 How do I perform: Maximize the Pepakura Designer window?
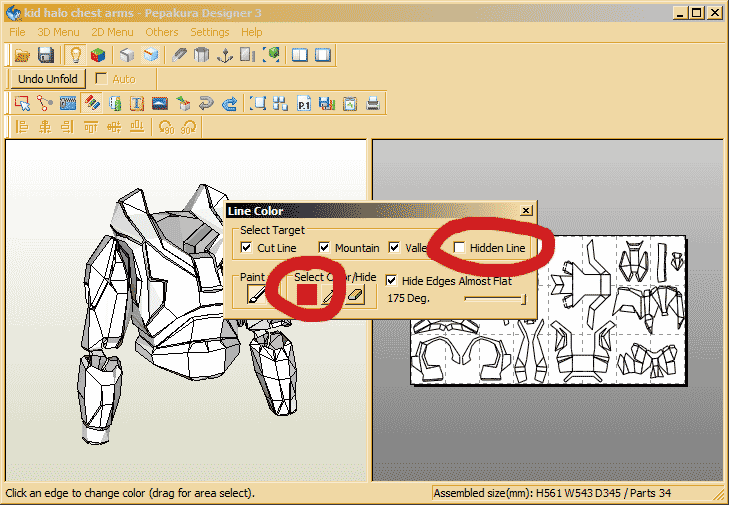697,13
